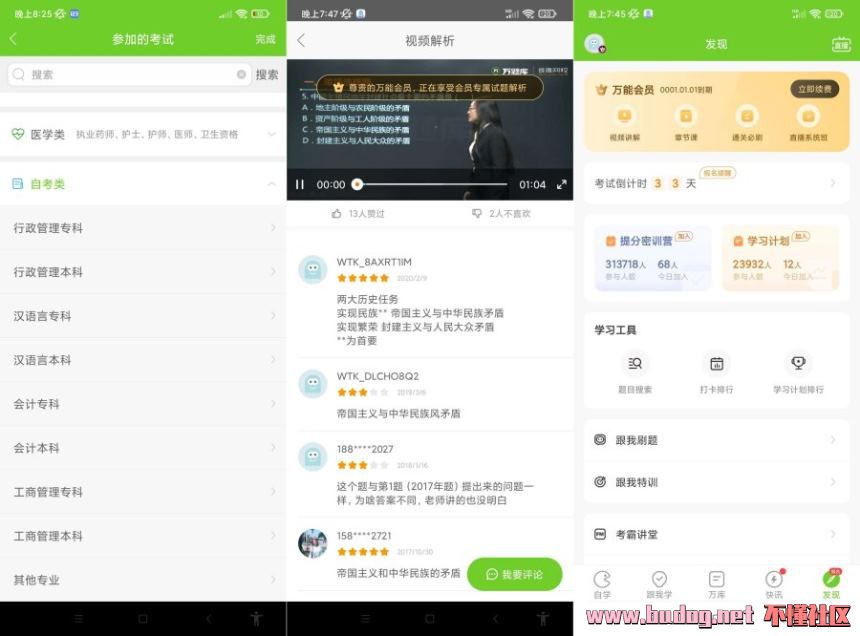Dislike the video with thumbs-down 2人不喜欢
Image resolution: width=860 pixels, height=636 pixels.
click(x=500, y=214)
